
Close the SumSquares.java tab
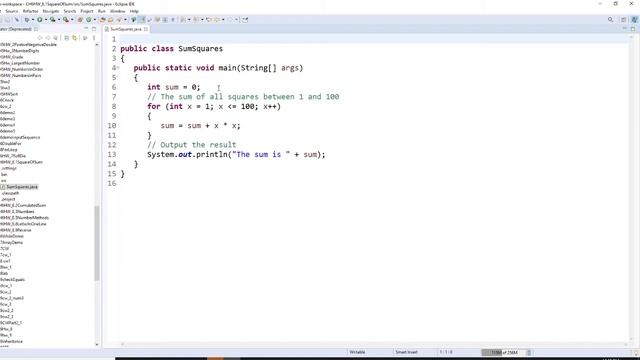(x=146, y=29)
